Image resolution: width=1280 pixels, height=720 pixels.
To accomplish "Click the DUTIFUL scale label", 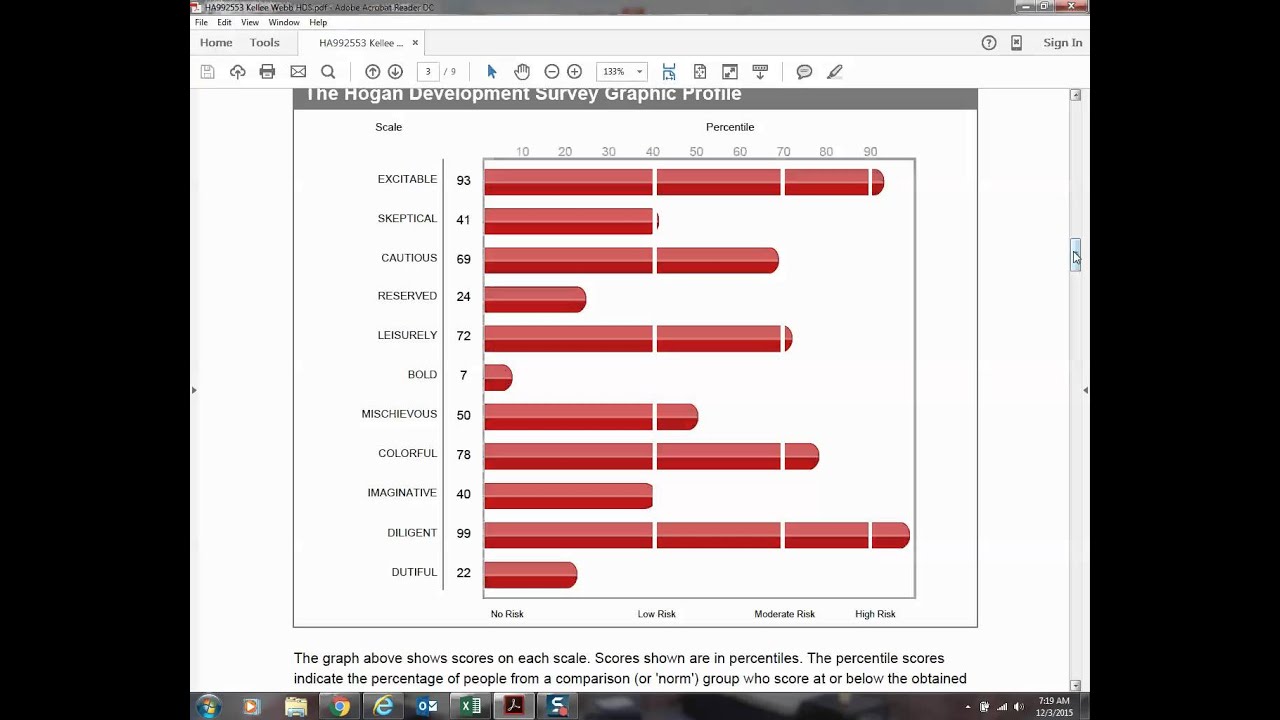I will pyautogui.click(x=414, y=572).
